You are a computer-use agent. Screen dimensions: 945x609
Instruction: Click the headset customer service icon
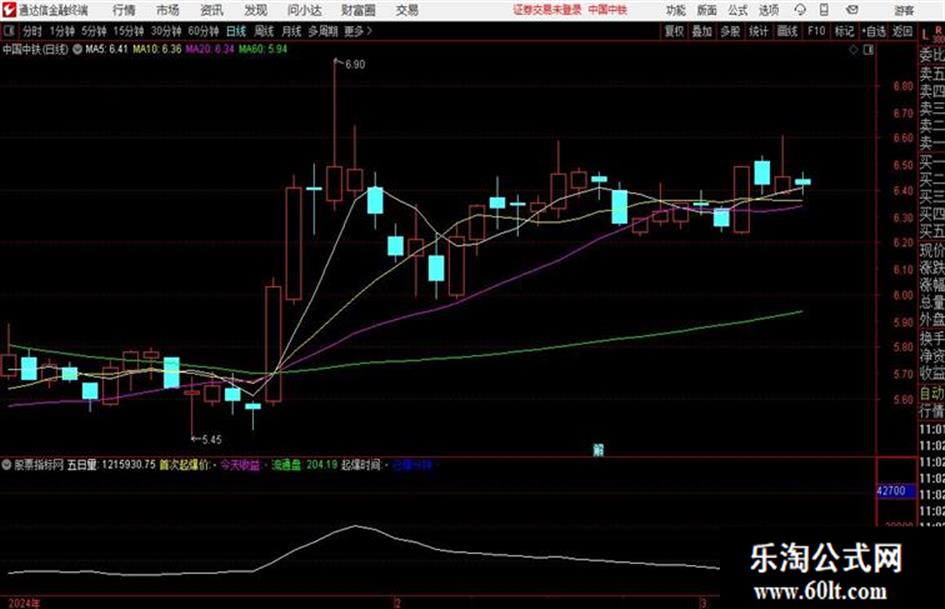800,10
